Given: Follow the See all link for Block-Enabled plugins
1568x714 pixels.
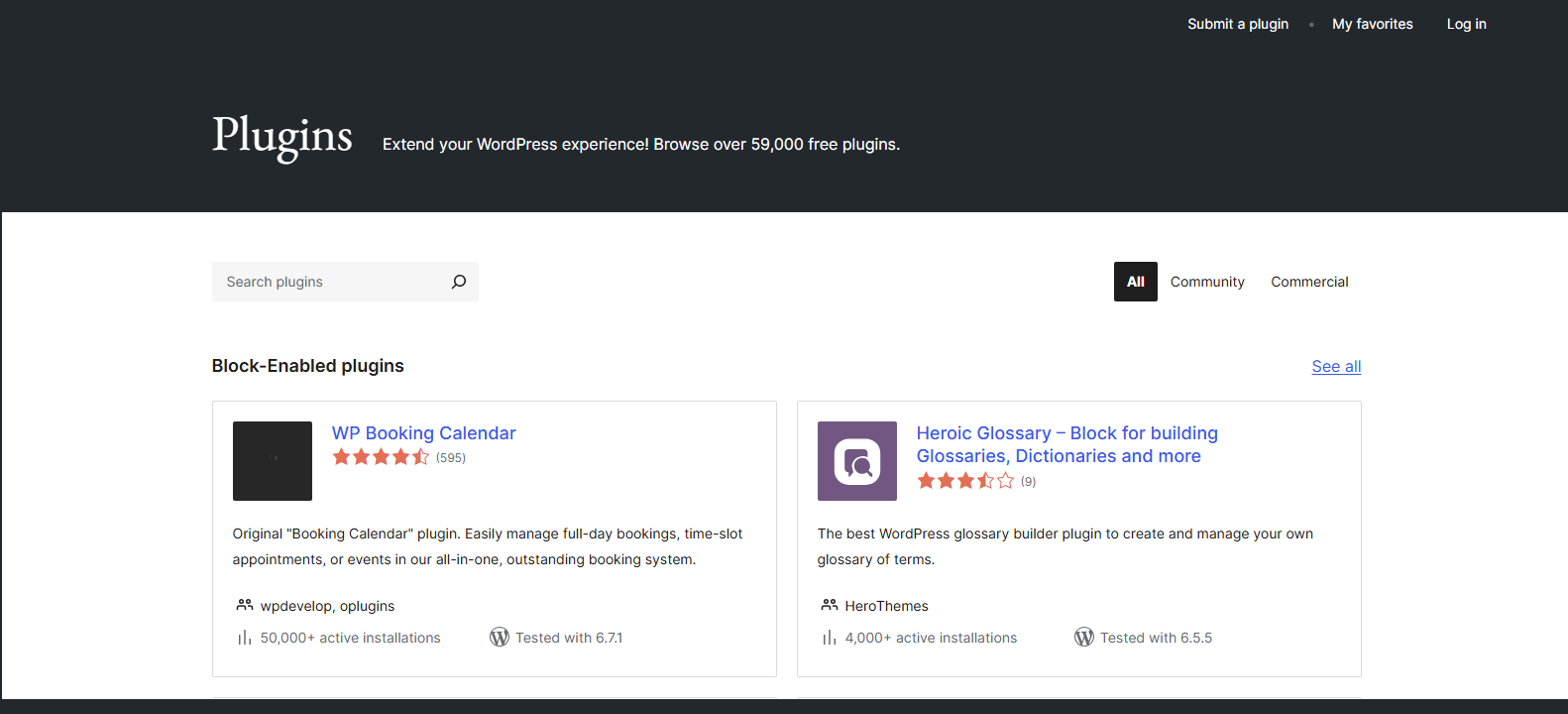Looking at the screenshot, I should [1336, 366].
